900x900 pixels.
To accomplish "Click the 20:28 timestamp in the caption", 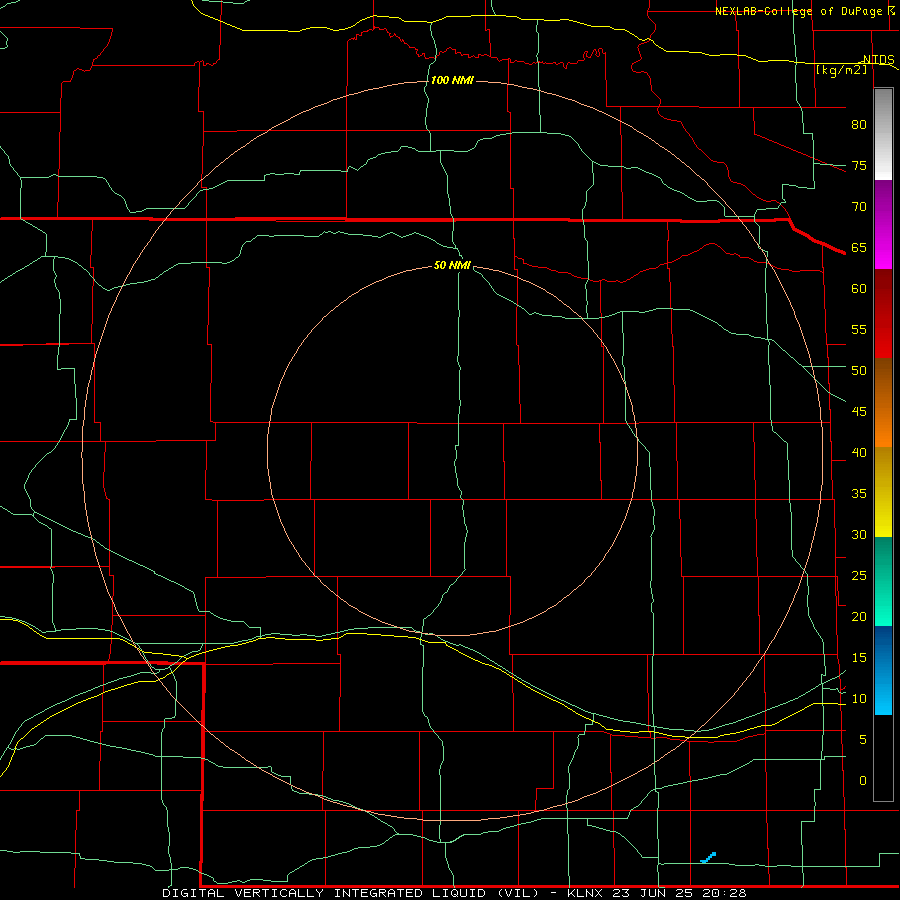I will pyautogui.click(x=724, y=893).
